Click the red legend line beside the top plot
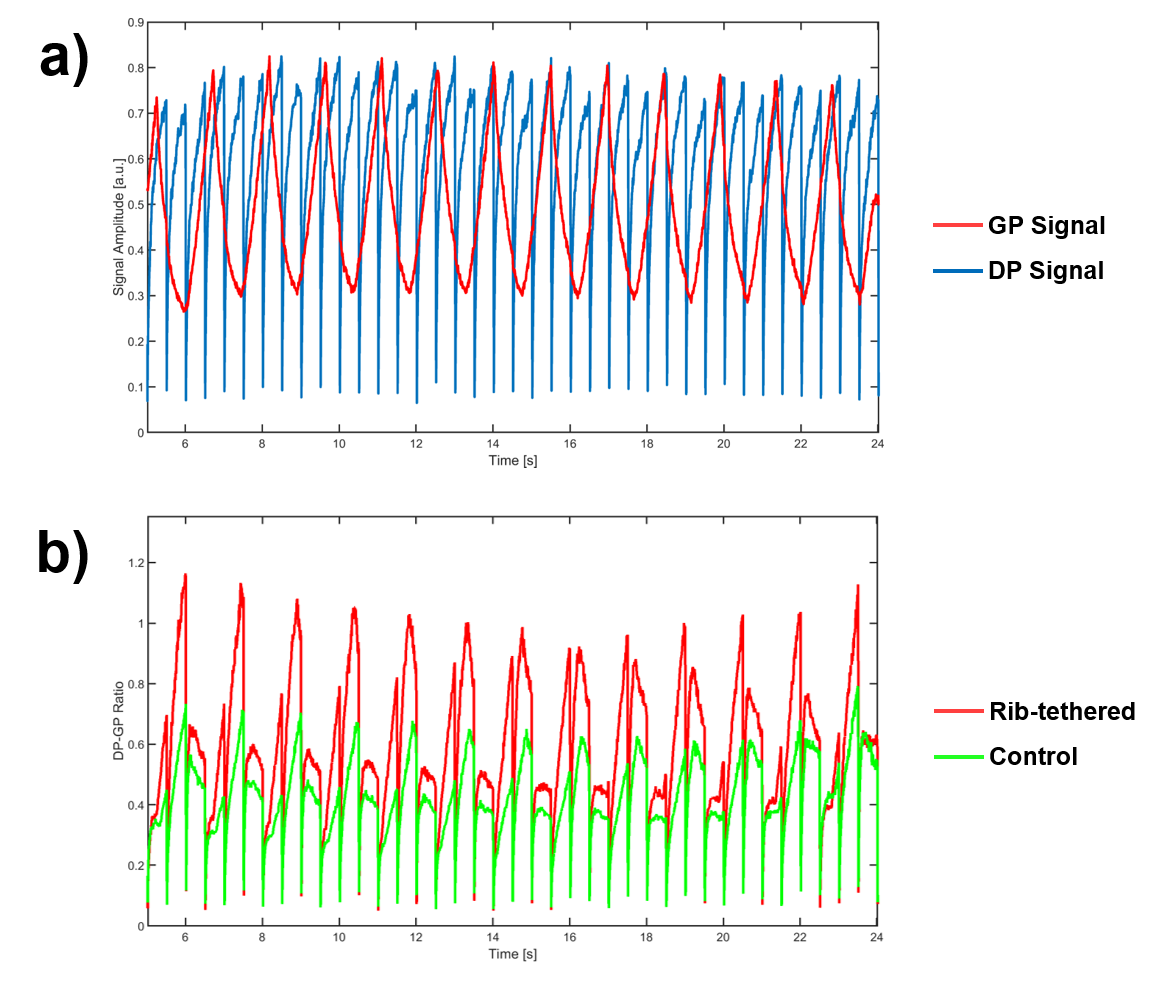Viewport: 1153px width, 981px height. pos(957,225)
